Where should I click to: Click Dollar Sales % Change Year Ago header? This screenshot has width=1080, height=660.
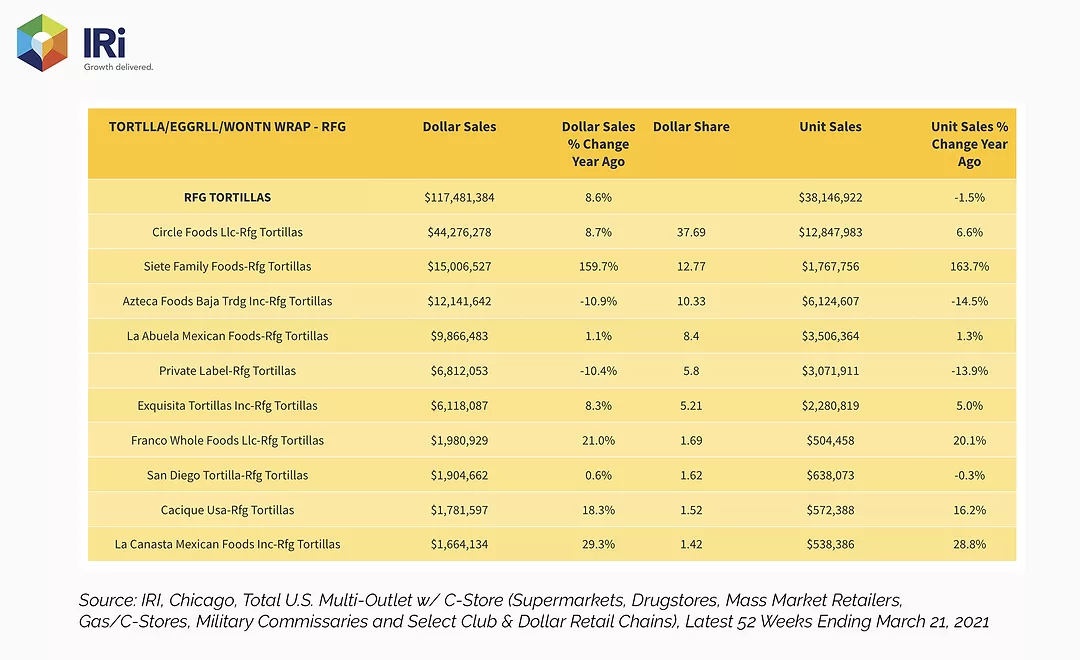[598, 144]
